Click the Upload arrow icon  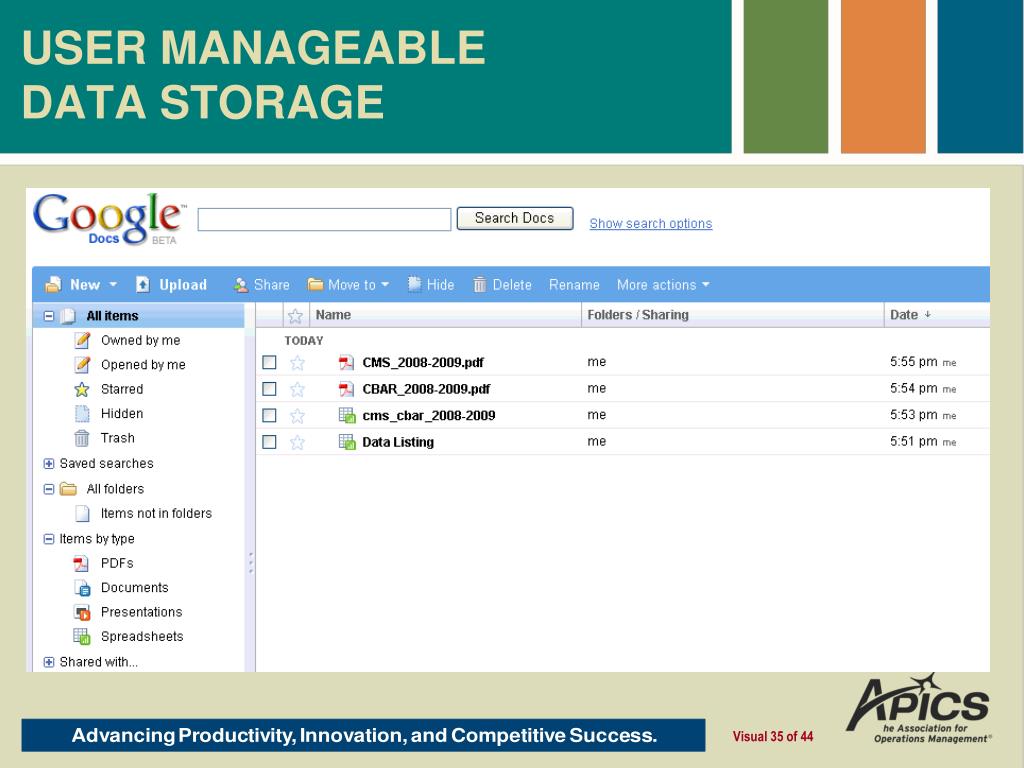coord(142,284)
